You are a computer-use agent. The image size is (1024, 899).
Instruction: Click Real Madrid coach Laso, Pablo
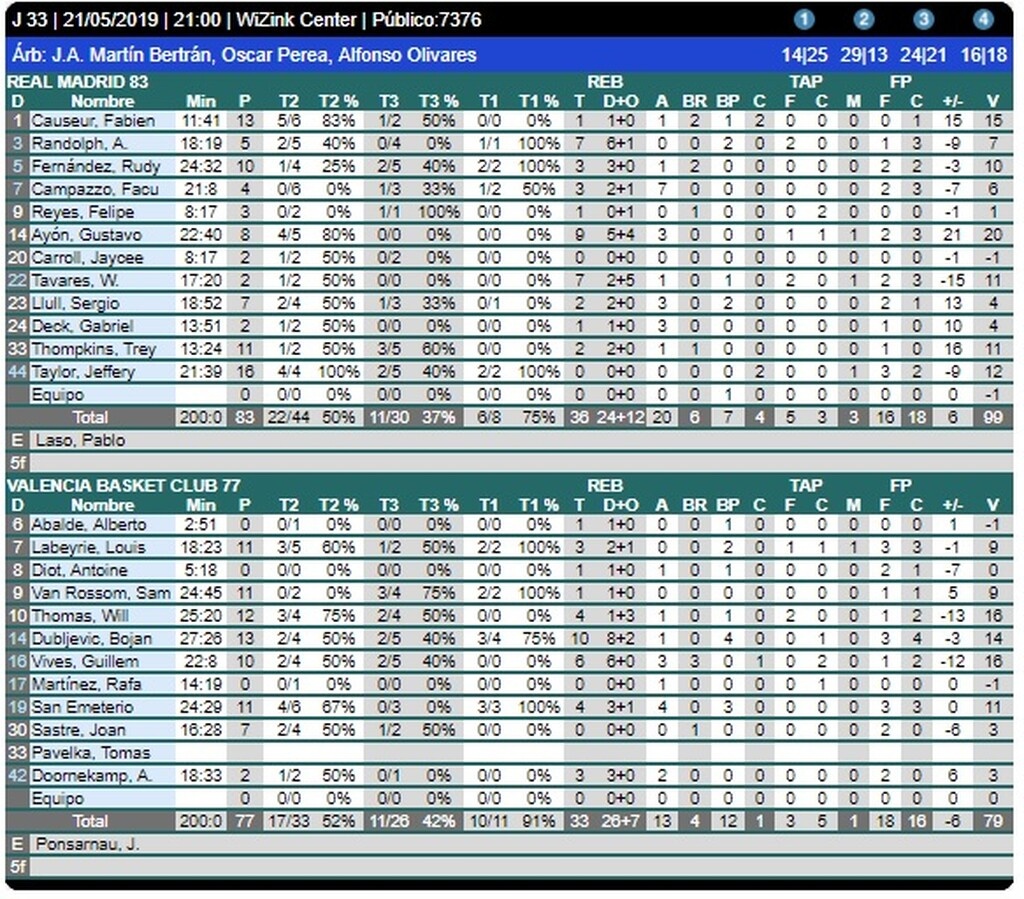(x=80, y=441)
